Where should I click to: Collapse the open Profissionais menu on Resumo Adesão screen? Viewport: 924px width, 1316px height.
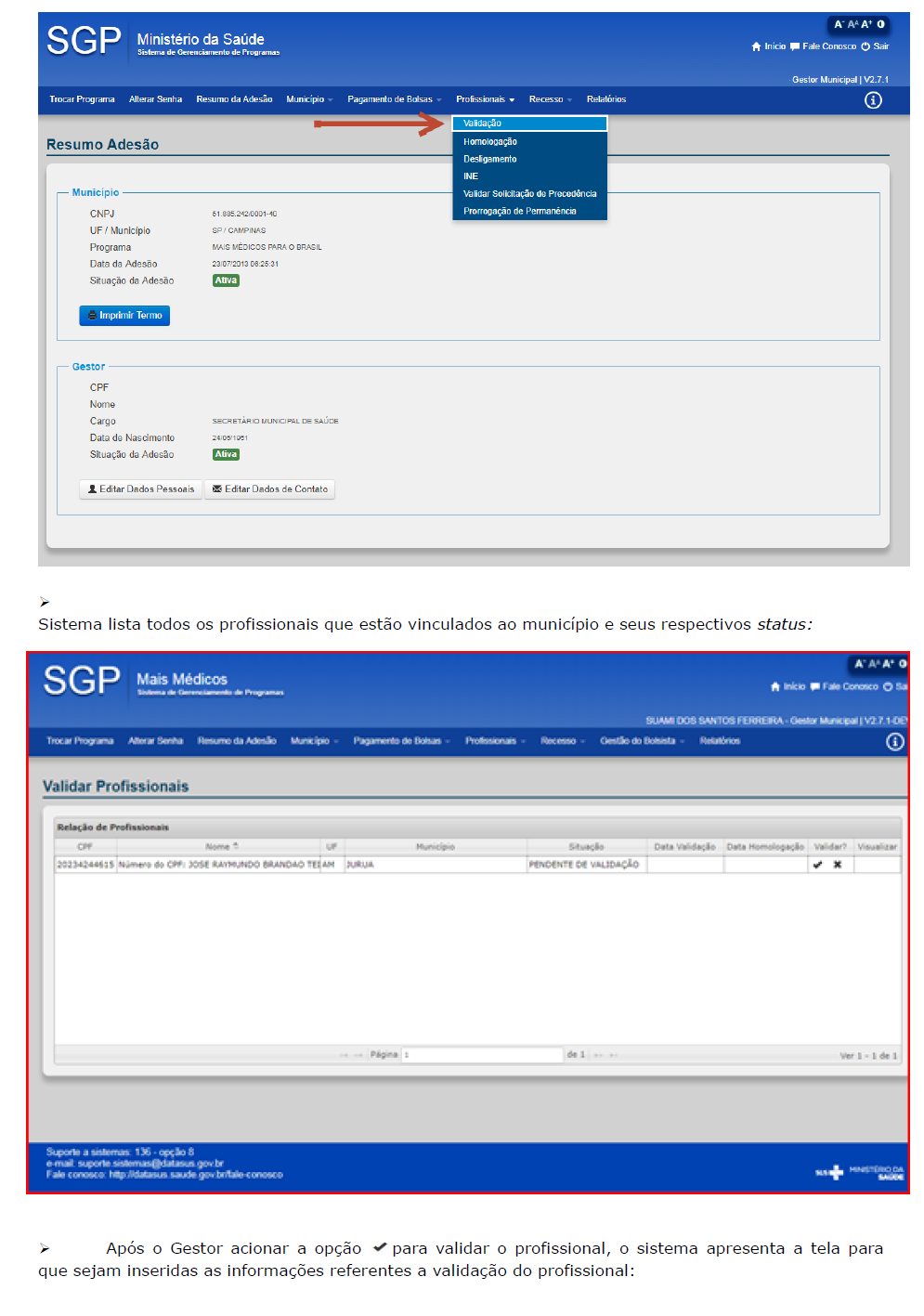[x=485, y=99]
